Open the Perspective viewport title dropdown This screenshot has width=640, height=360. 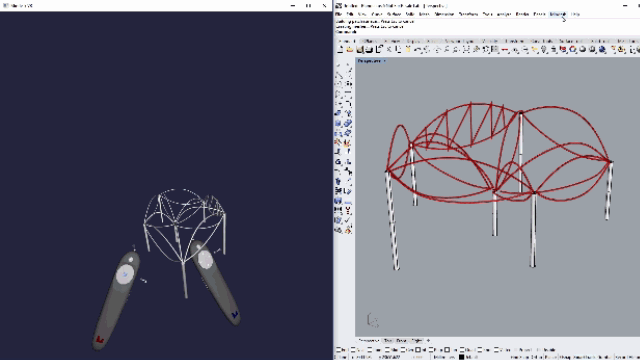[x=371, y=61]
